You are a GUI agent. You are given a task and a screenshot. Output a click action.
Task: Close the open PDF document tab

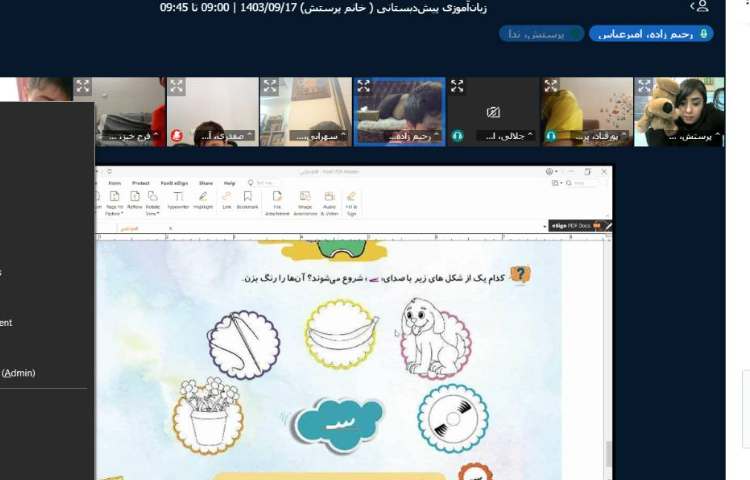tap(170, 229)
